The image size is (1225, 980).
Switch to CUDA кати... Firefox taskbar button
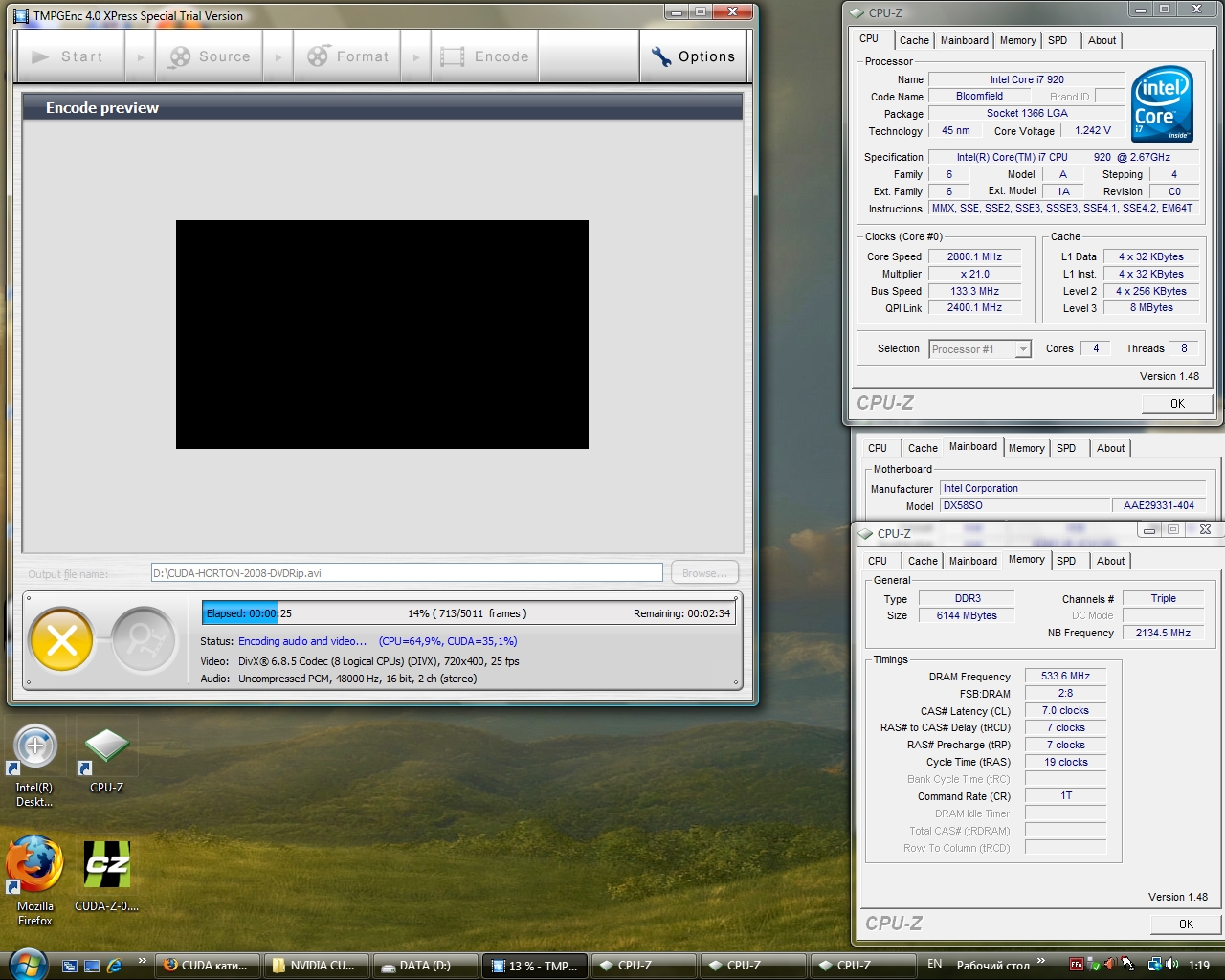click(x=206, y=966)
